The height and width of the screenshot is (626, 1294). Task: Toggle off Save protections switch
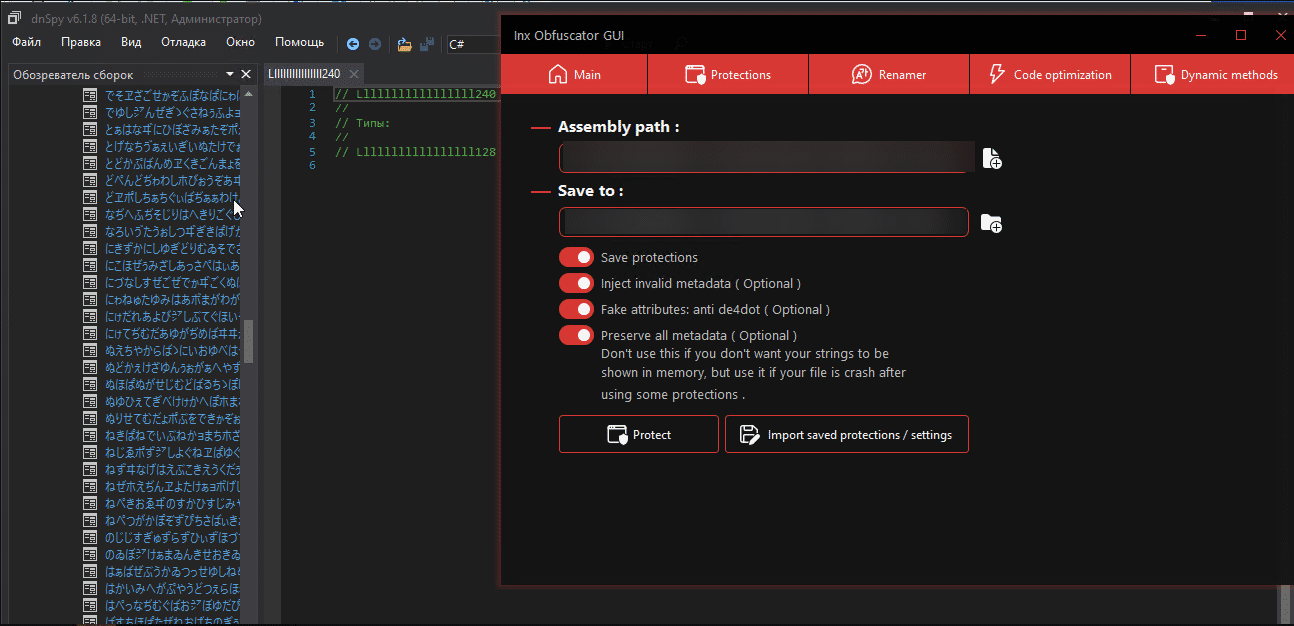click(576, 258)
